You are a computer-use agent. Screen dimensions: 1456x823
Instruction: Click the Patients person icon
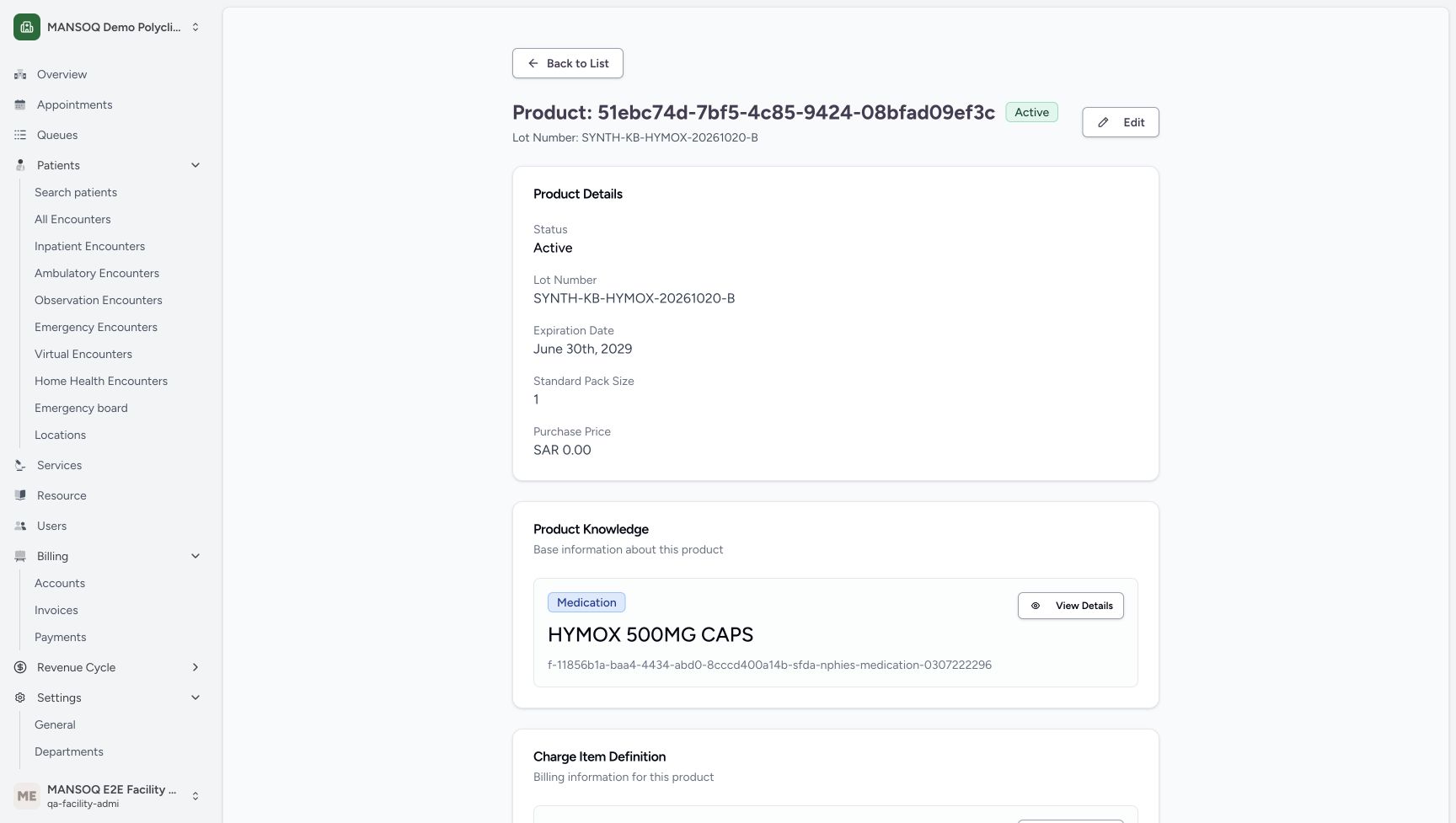(20, 165)
